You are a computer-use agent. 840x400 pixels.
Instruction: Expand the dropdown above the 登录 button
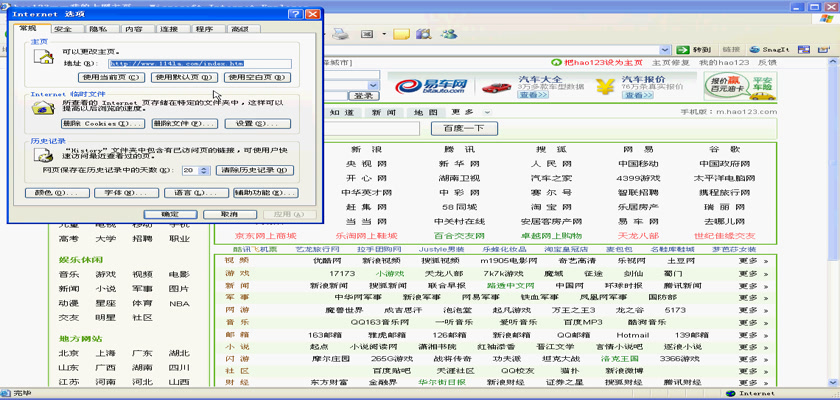(x=373, y=86)
